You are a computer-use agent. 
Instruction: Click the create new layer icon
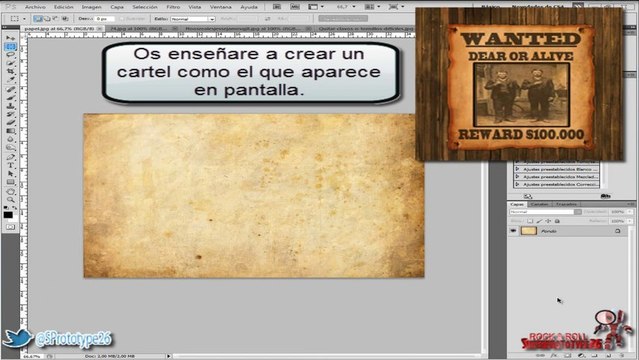click(608, 356)
